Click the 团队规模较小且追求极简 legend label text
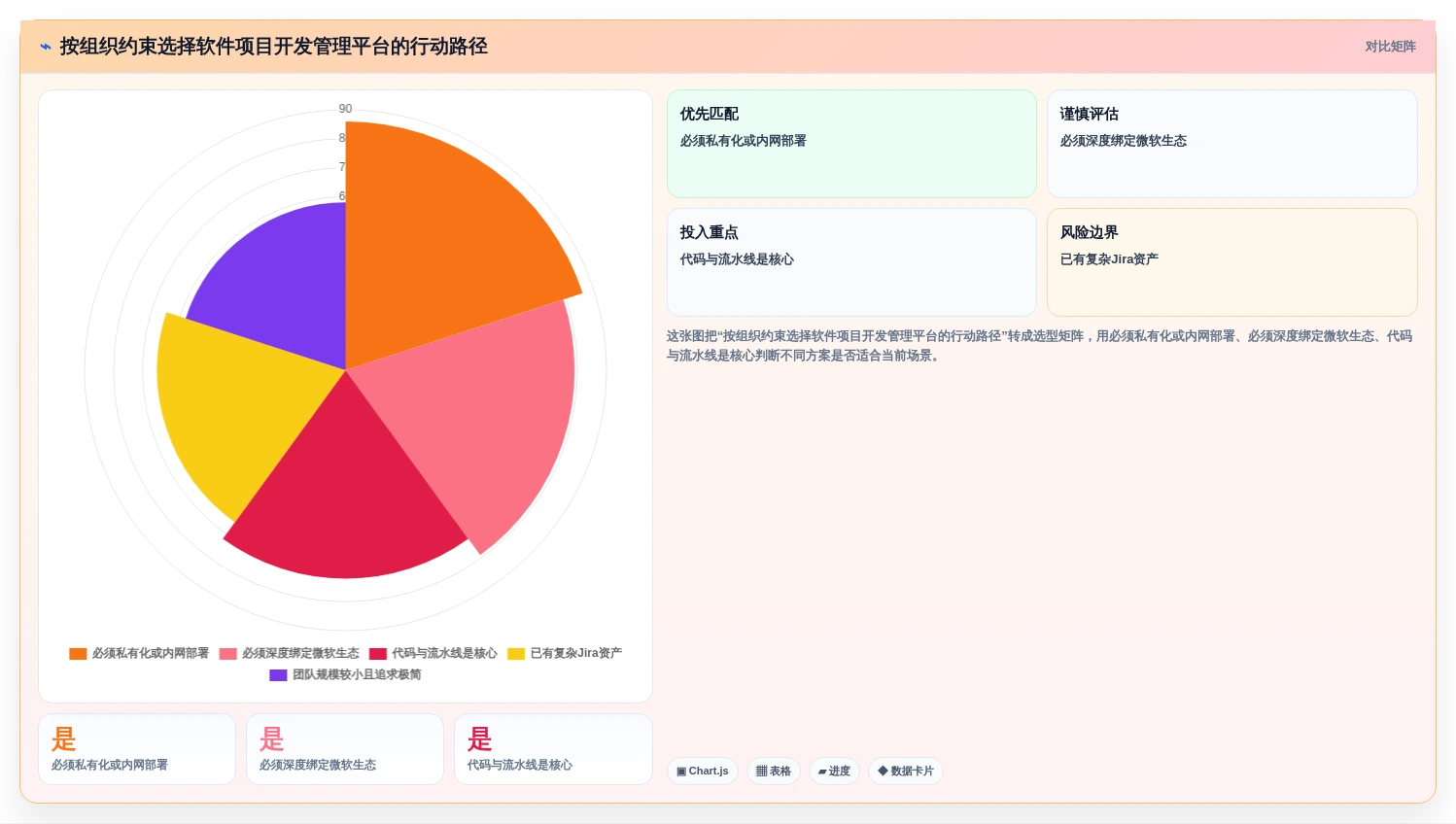This screenshot has width=1456, height=824. pos(357,675)
